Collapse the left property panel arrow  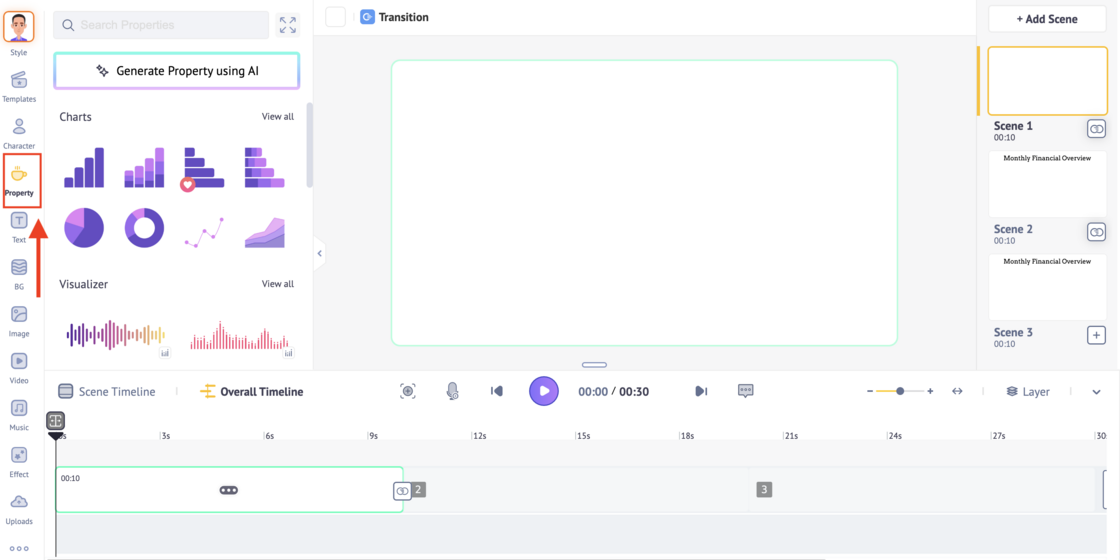[320, 254]
